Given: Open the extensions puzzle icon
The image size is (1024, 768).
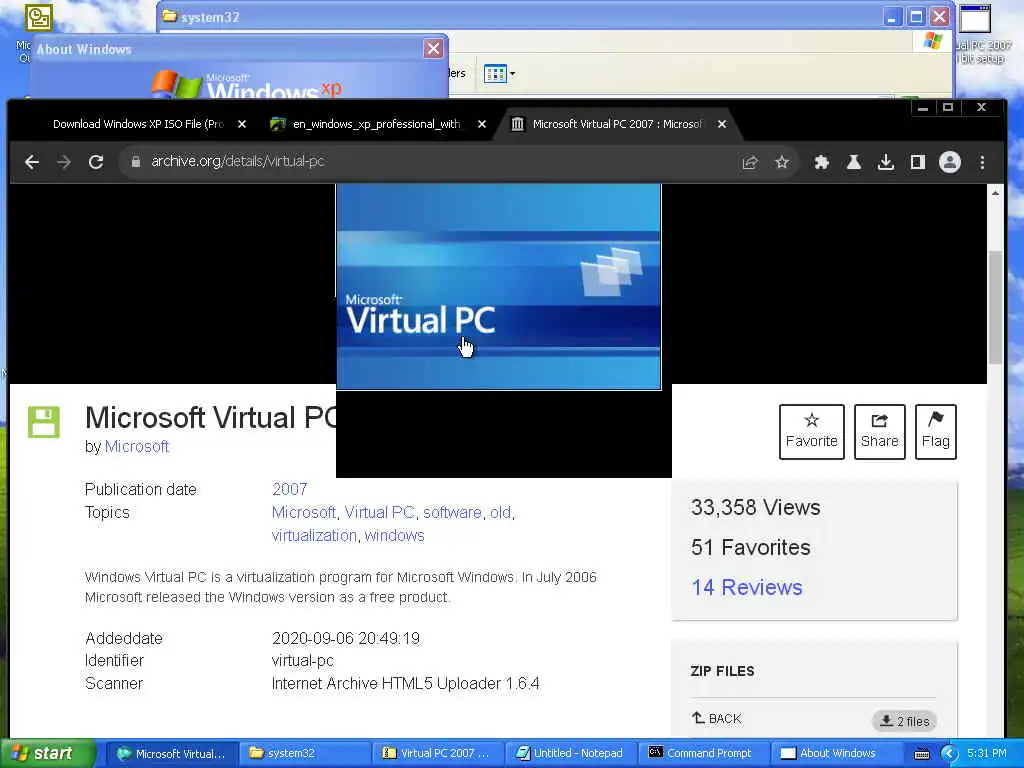Looking at the screenshot, I should [822, 162].
